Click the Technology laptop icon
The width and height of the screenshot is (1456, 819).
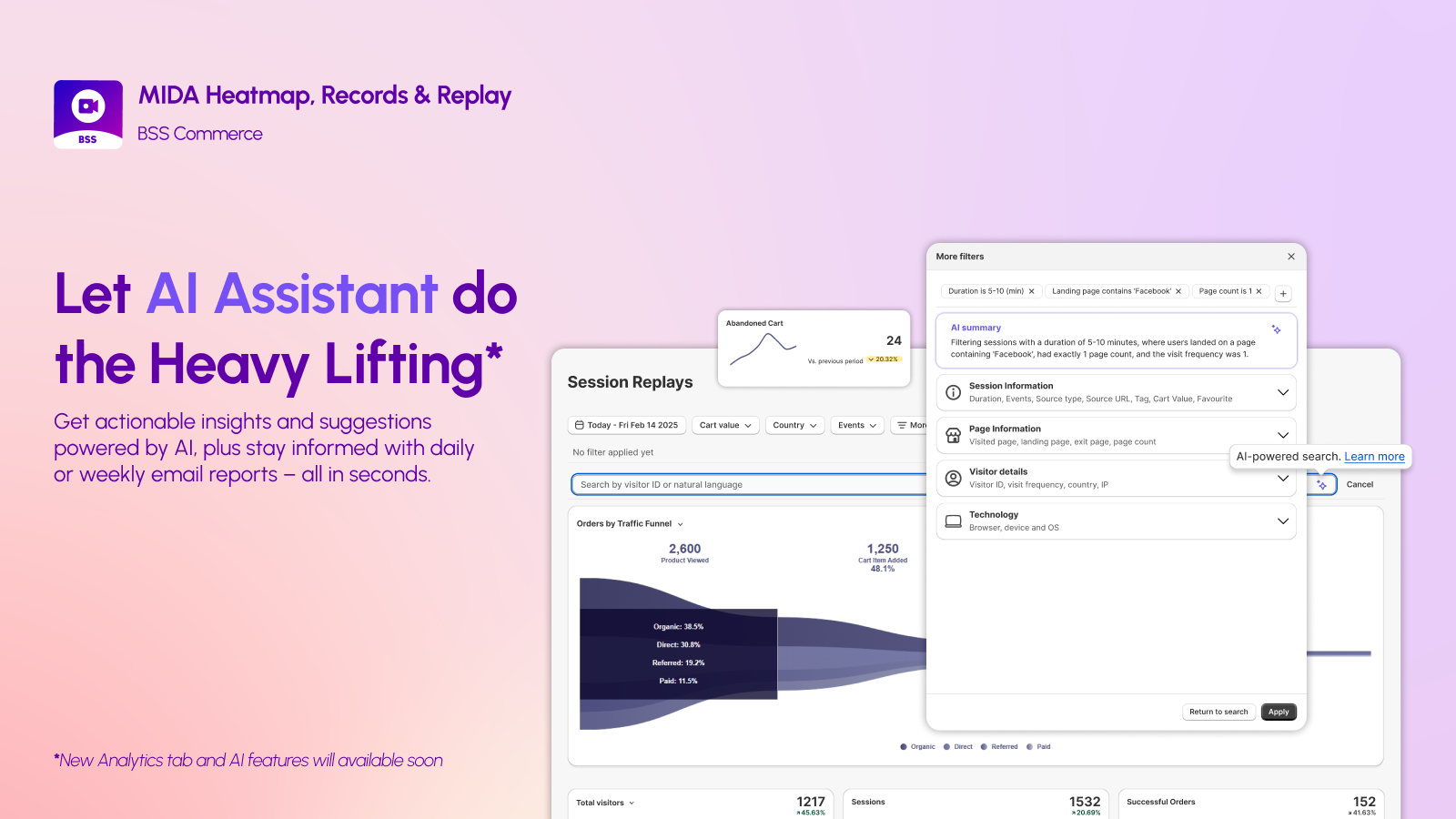point(953,521)
